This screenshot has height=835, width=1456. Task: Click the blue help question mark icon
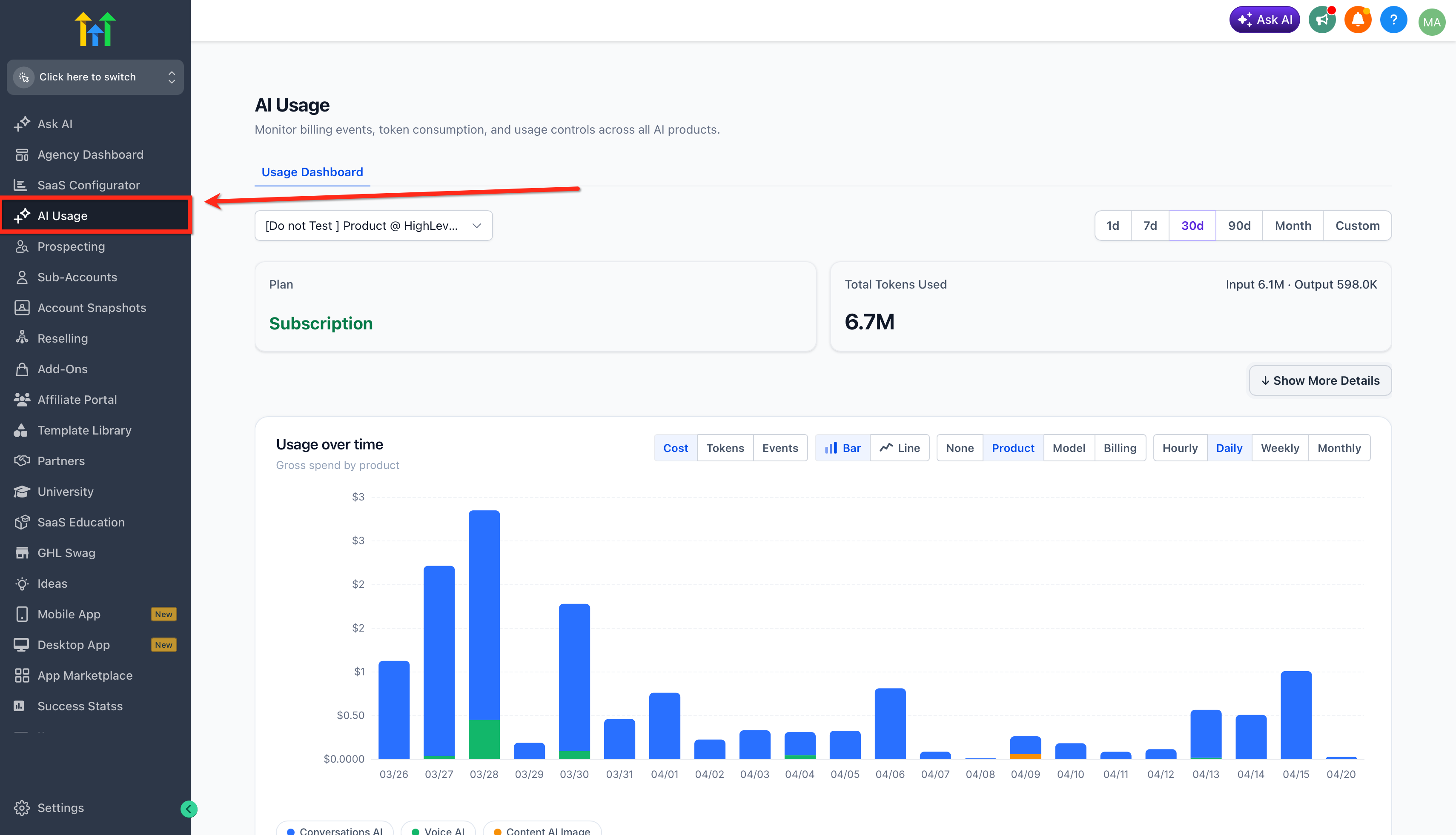(x=1393, y=20)
